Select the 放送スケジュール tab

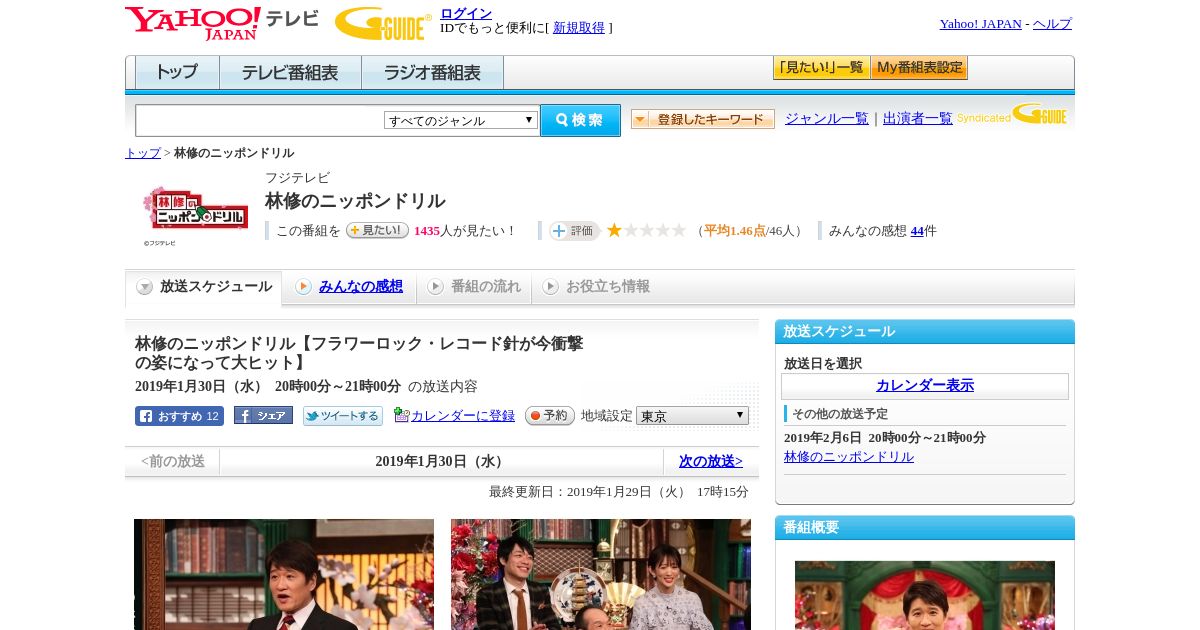pos(204,287)
